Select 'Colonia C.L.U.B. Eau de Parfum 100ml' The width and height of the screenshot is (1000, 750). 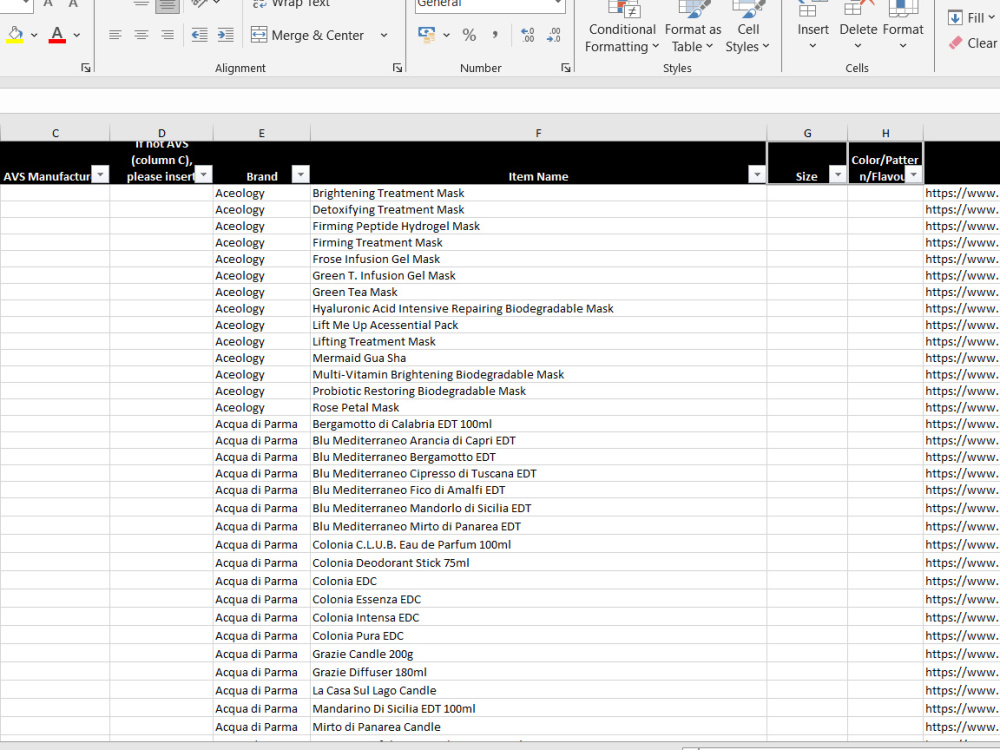point(538,545)
